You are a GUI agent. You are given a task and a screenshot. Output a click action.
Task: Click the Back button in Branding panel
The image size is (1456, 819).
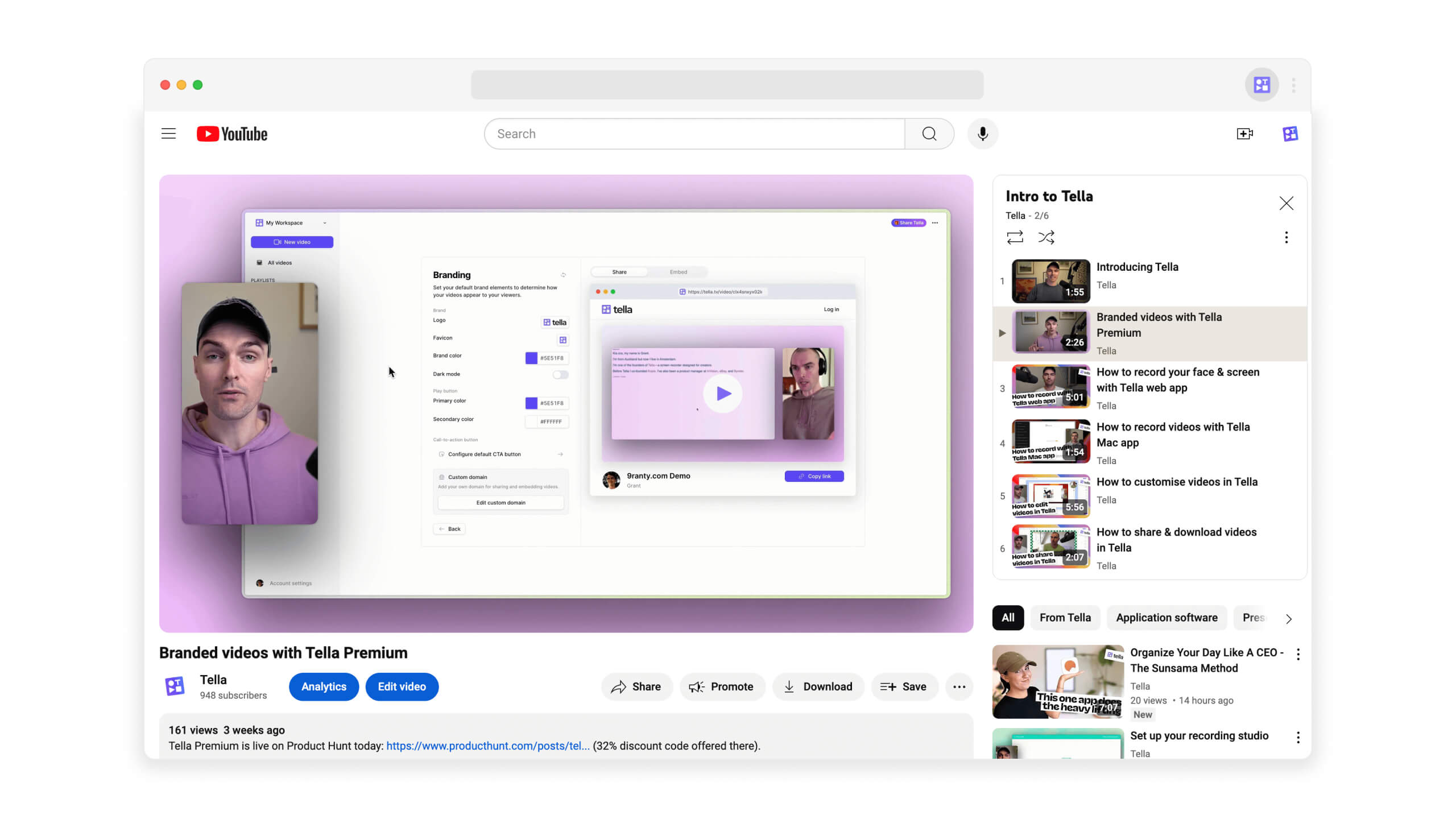tap(449, 528)
